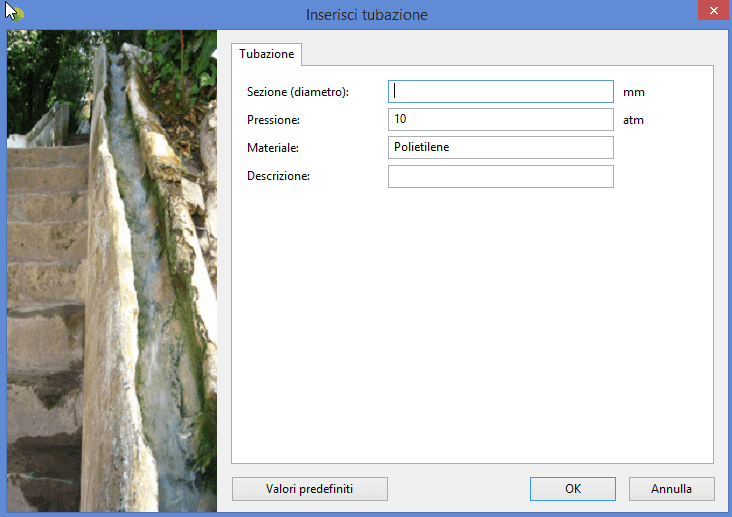Screen dimensions: 732x517
Task: Close the Inserisci tubazione dialog
Action: [x=714, y=10]
